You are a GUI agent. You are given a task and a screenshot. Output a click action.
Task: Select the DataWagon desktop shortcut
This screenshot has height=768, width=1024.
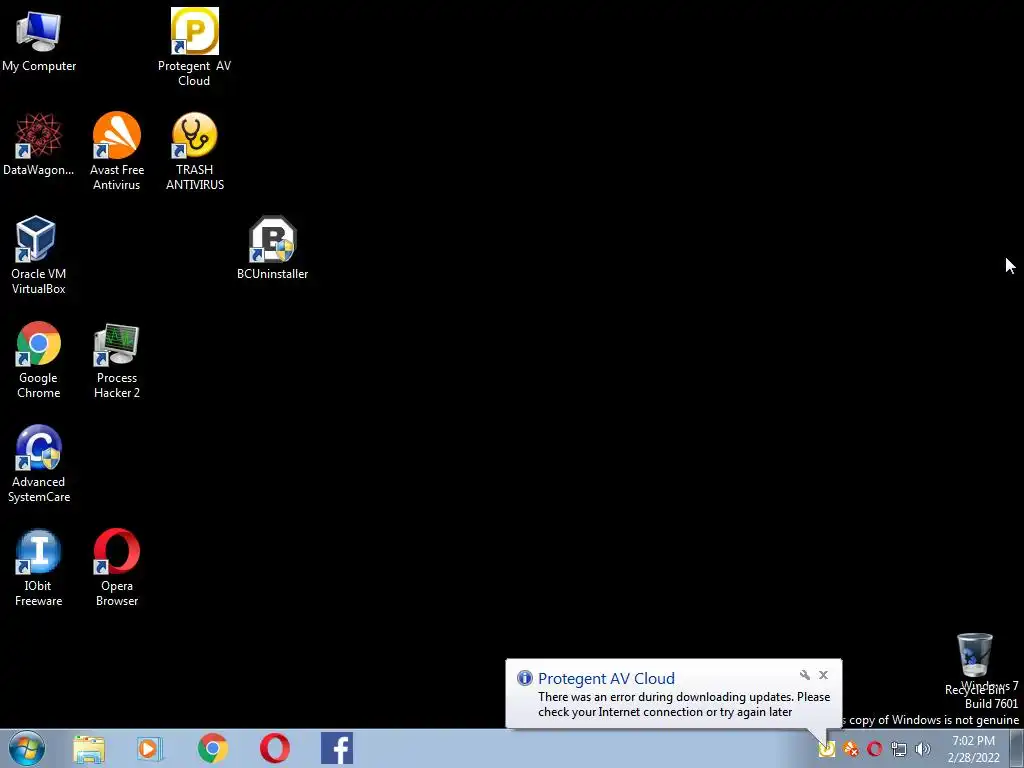[x=39, y=144]
